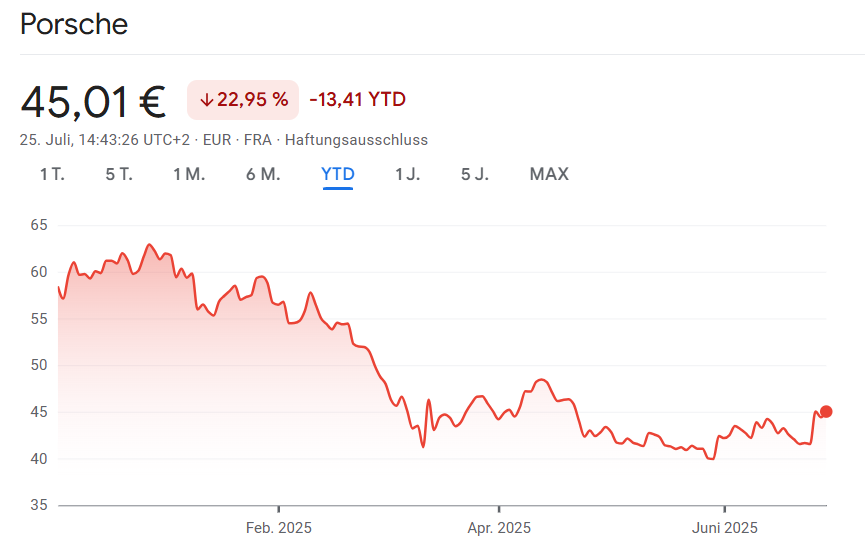Click the 65 y-axis label
Image resolution: width=865 pixels, height=549 pixels.
(39, 225)
